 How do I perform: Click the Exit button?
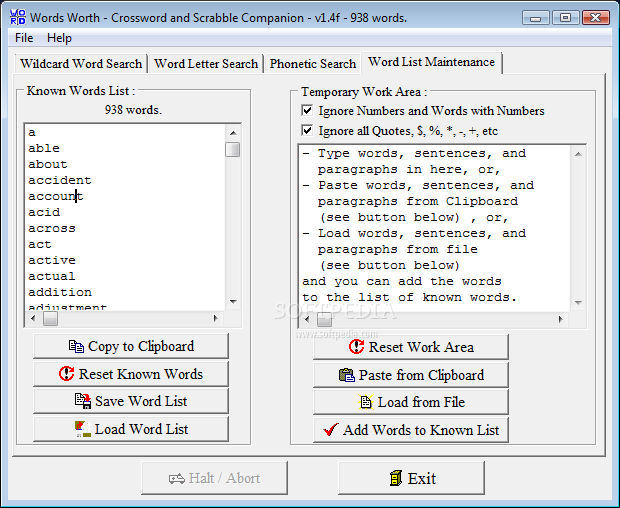[411, 478]
